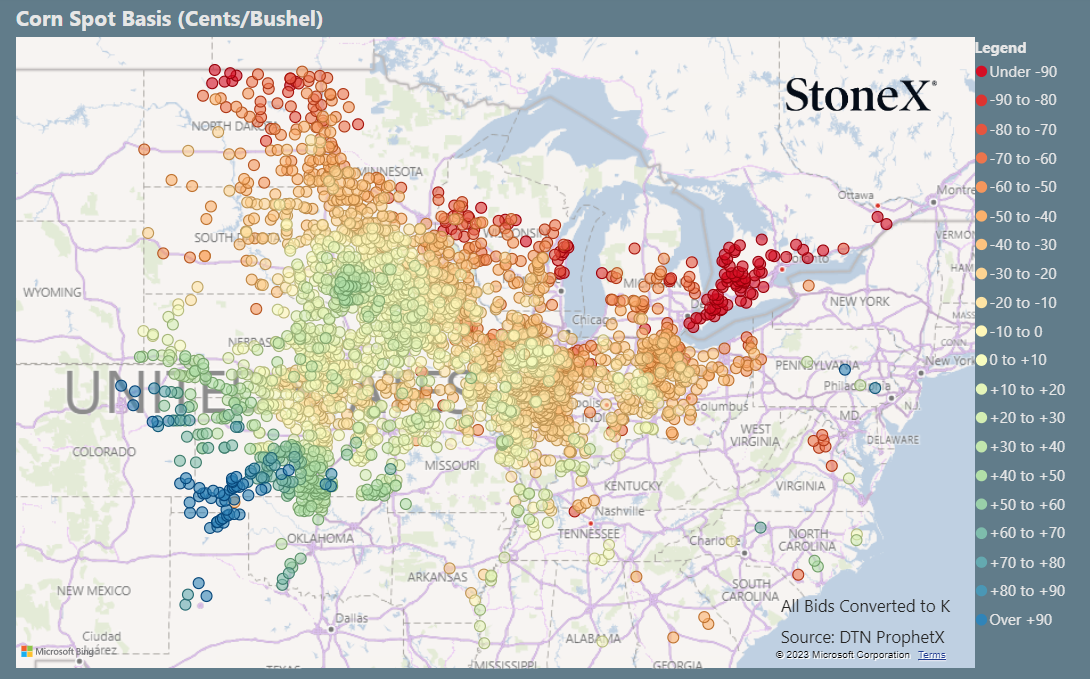Click the 'All Bids Converted to K' note
The image size is (1090, 679).
pyautogui.click(x=865, y=606)
